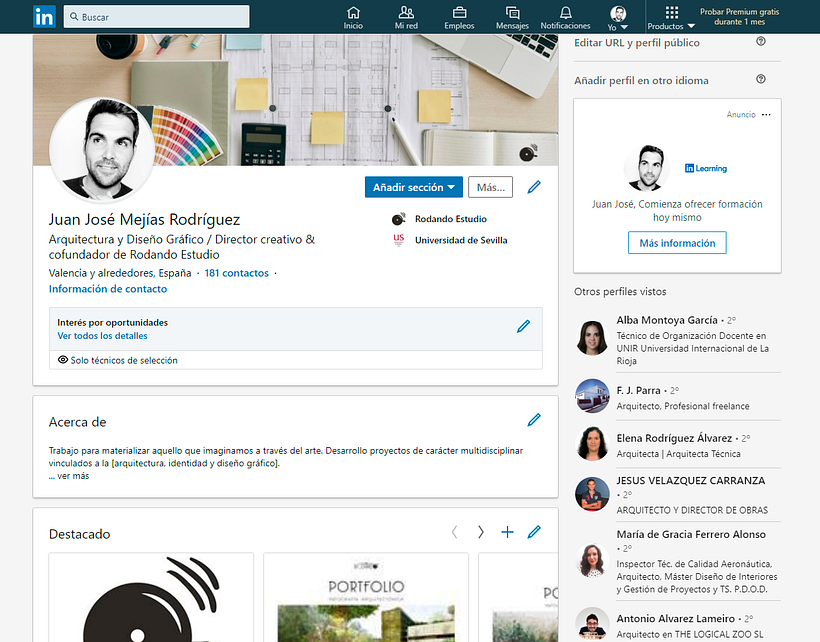The width and height of the screenshot is (820, 642).
Task: Click Más información in the ad
Action: [x=677, y=243]
